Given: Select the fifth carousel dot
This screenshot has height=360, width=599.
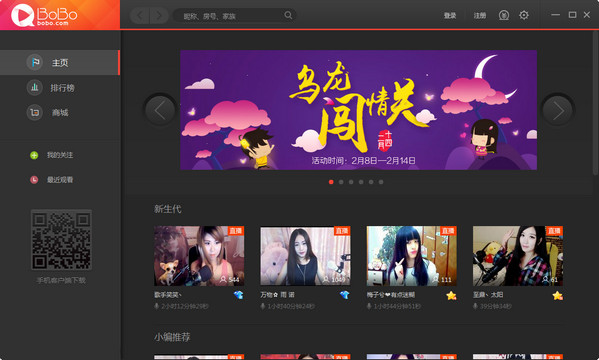Looking at the screenshot, I should click(x=371, y=182).
